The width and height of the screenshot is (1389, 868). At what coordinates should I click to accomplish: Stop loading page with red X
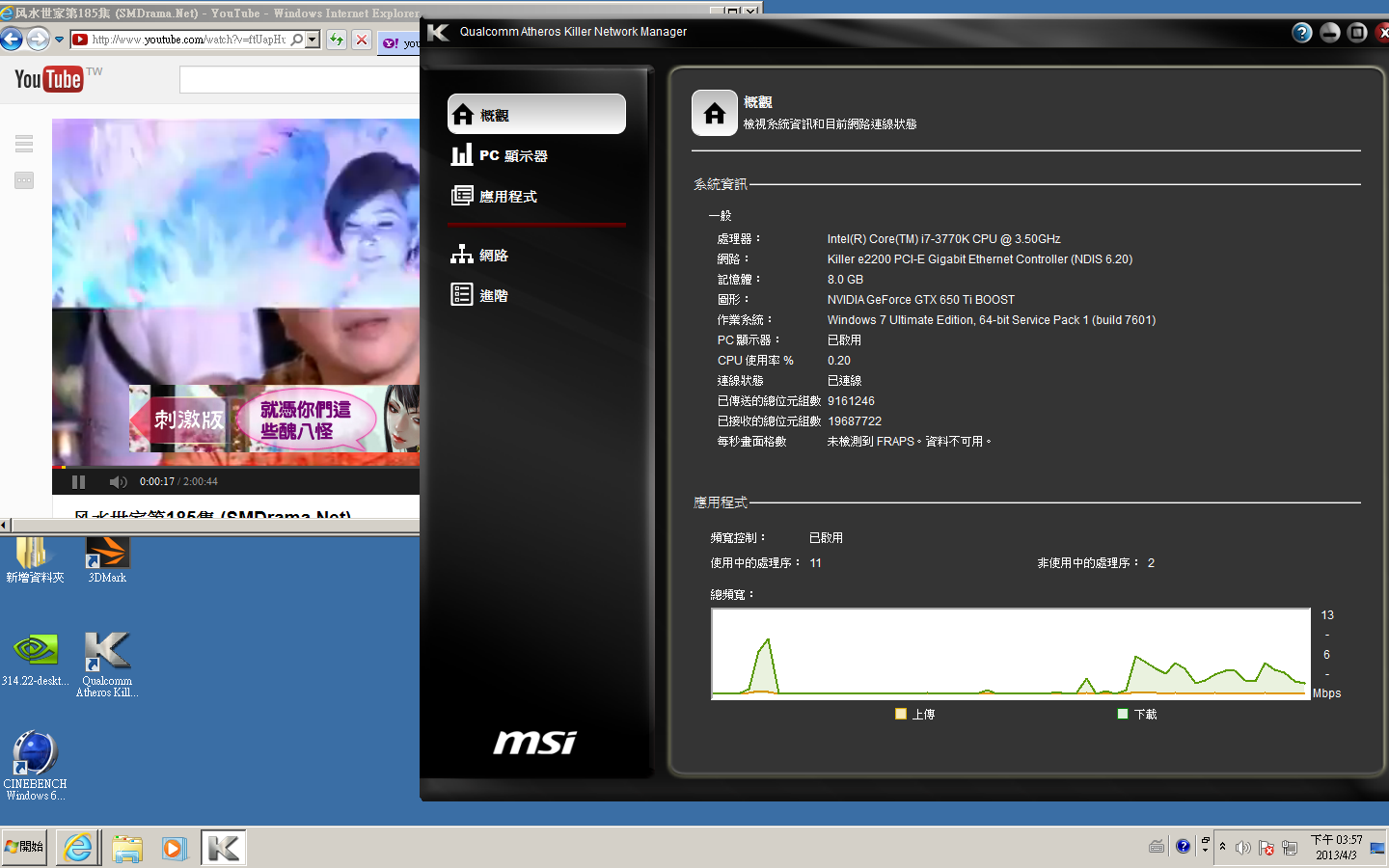(x=362, y=40)
